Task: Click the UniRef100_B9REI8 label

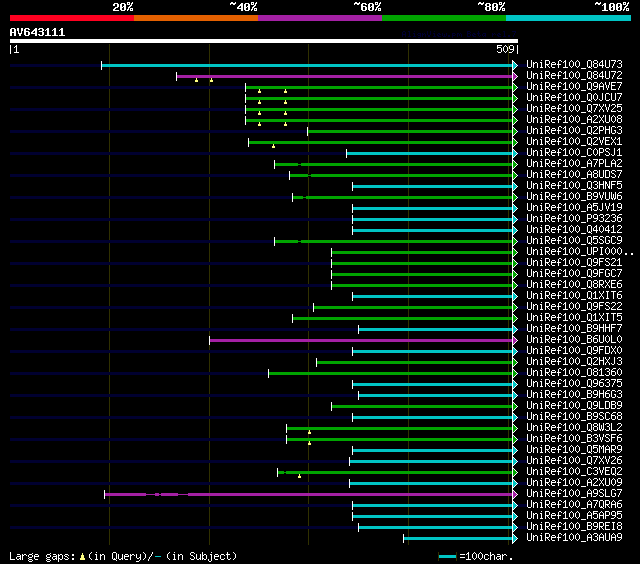Action: 574,527
